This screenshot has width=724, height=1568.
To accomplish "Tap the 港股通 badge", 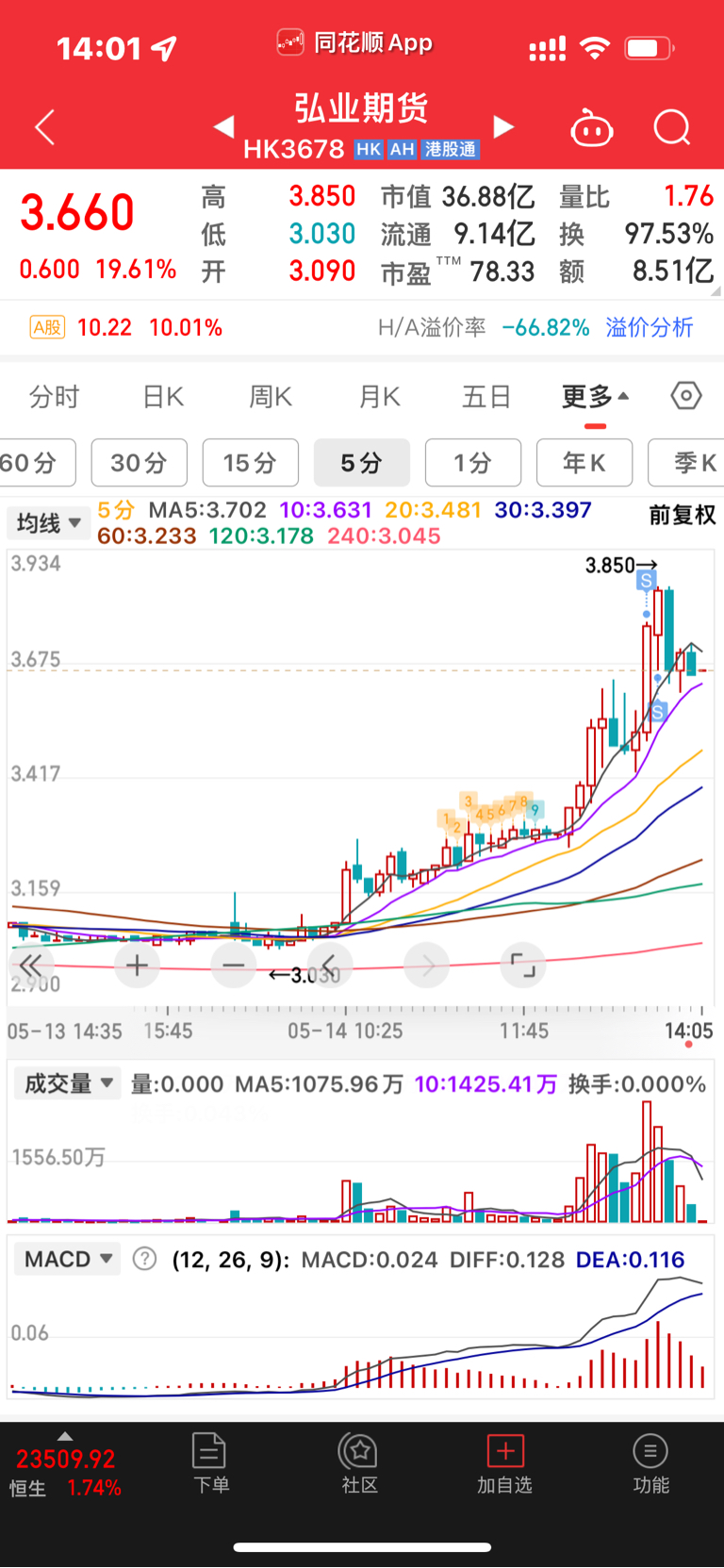I will [451, 149].
